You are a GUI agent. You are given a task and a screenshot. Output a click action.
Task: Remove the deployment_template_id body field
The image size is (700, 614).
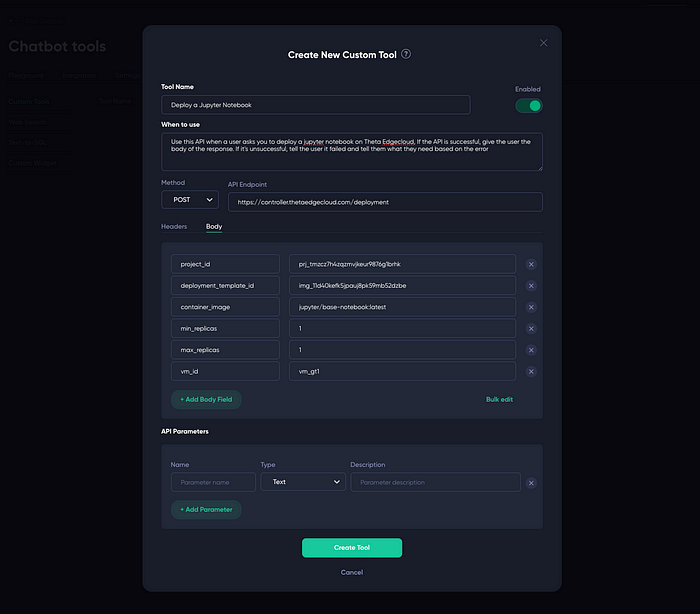531,286
